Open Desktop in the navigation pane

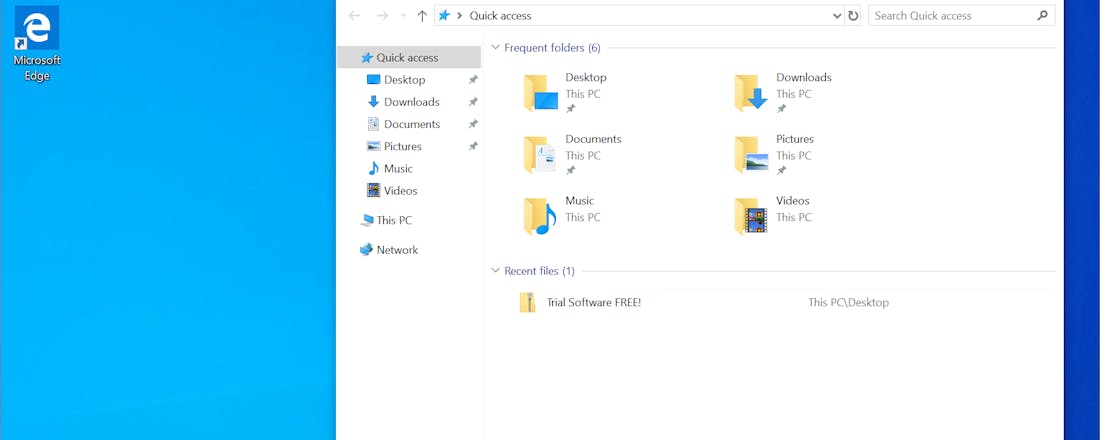tap(404, 80)
